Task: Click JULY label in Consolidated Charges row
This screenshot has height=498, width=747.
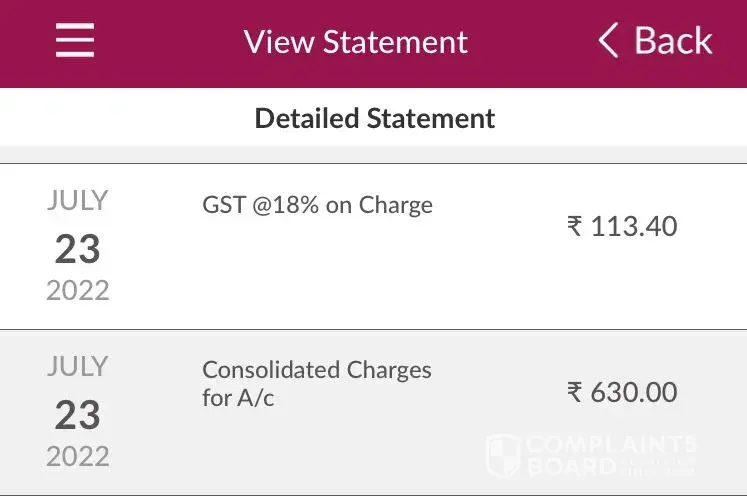Action: tap(77, 367)
